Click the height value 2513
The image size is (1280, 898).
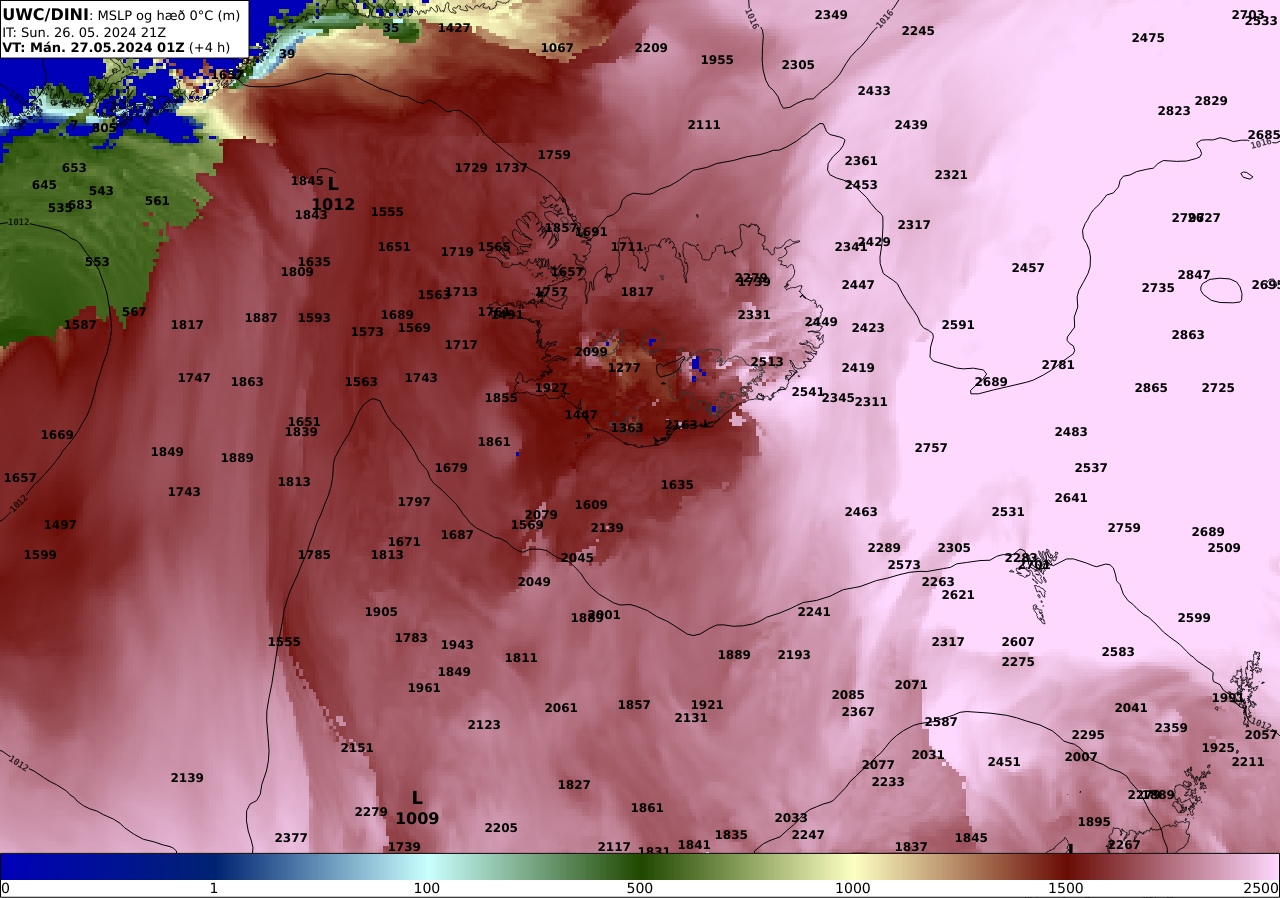[x=767, y=362]
